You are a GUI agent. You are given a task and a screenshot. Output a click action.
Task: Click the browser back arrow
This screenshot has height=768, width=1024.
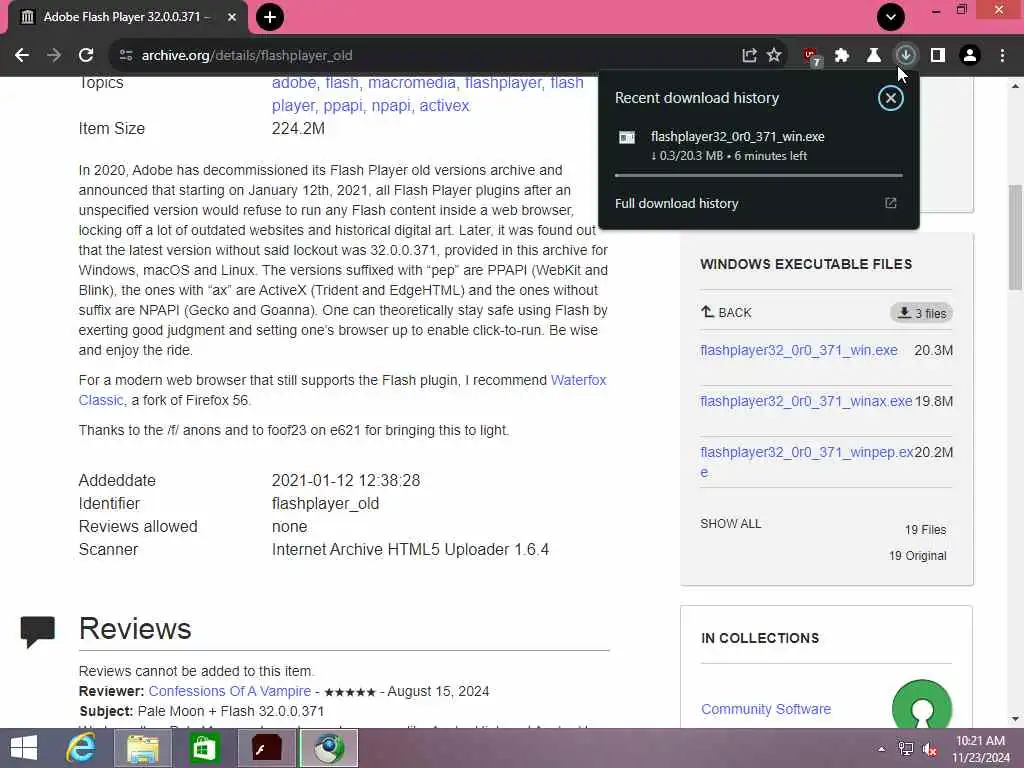[x=22, y=56]
